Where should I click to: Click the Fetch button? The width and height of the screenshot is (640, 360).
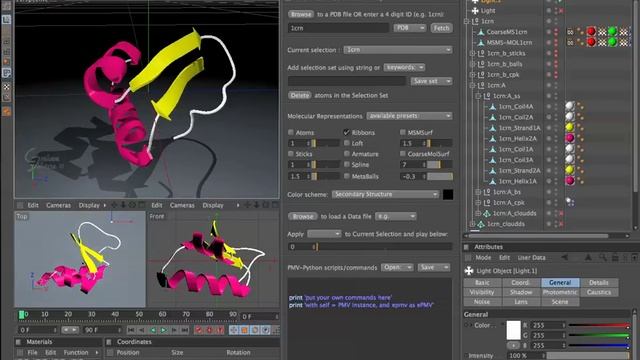pyautogui.click(x=441, y=28)
